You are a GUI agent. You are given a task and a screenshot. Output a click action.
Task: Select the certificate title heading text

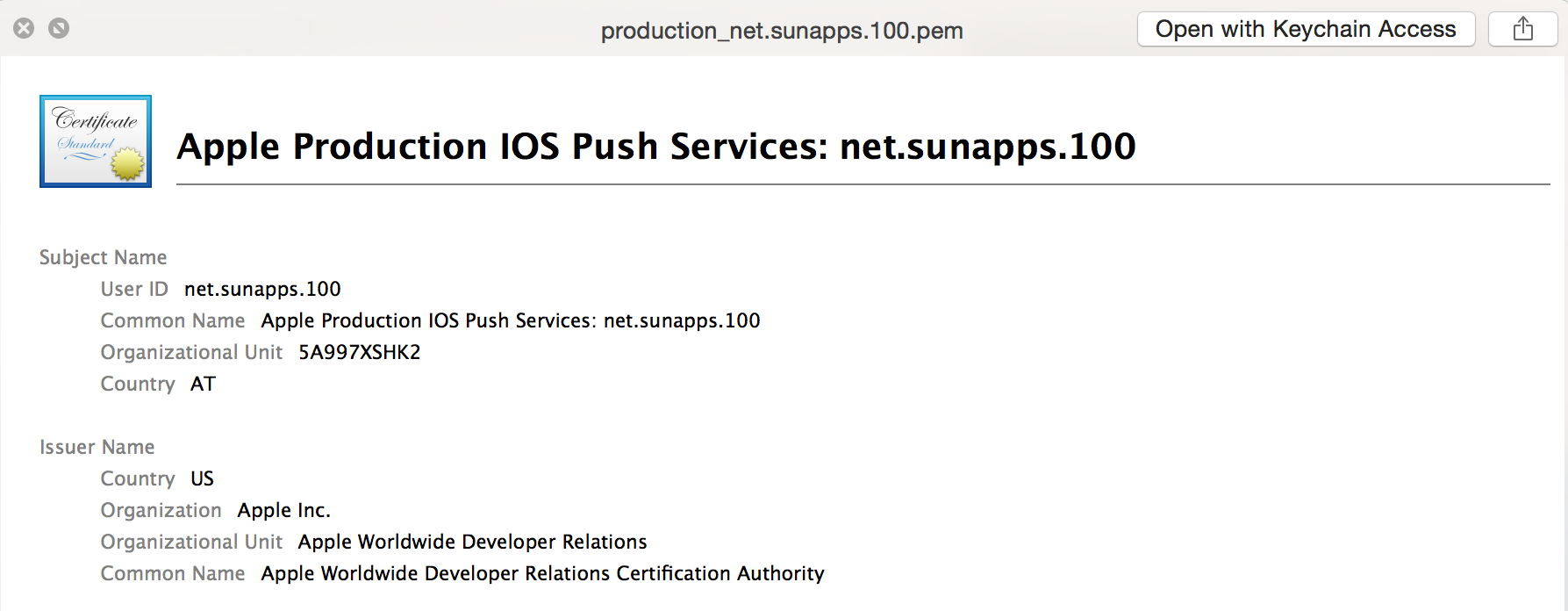click(656, 147)
